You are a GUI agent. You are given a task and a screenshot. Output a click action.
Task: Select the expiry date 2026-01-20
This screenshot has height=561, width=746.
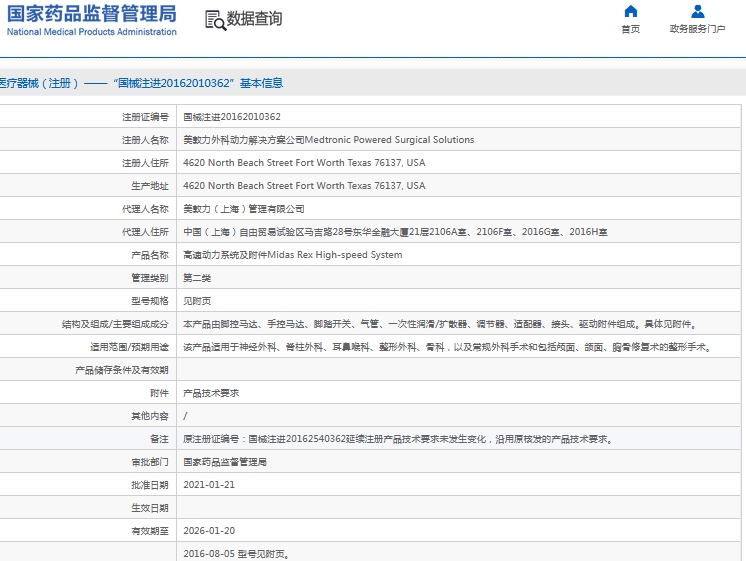click(209, 531)
